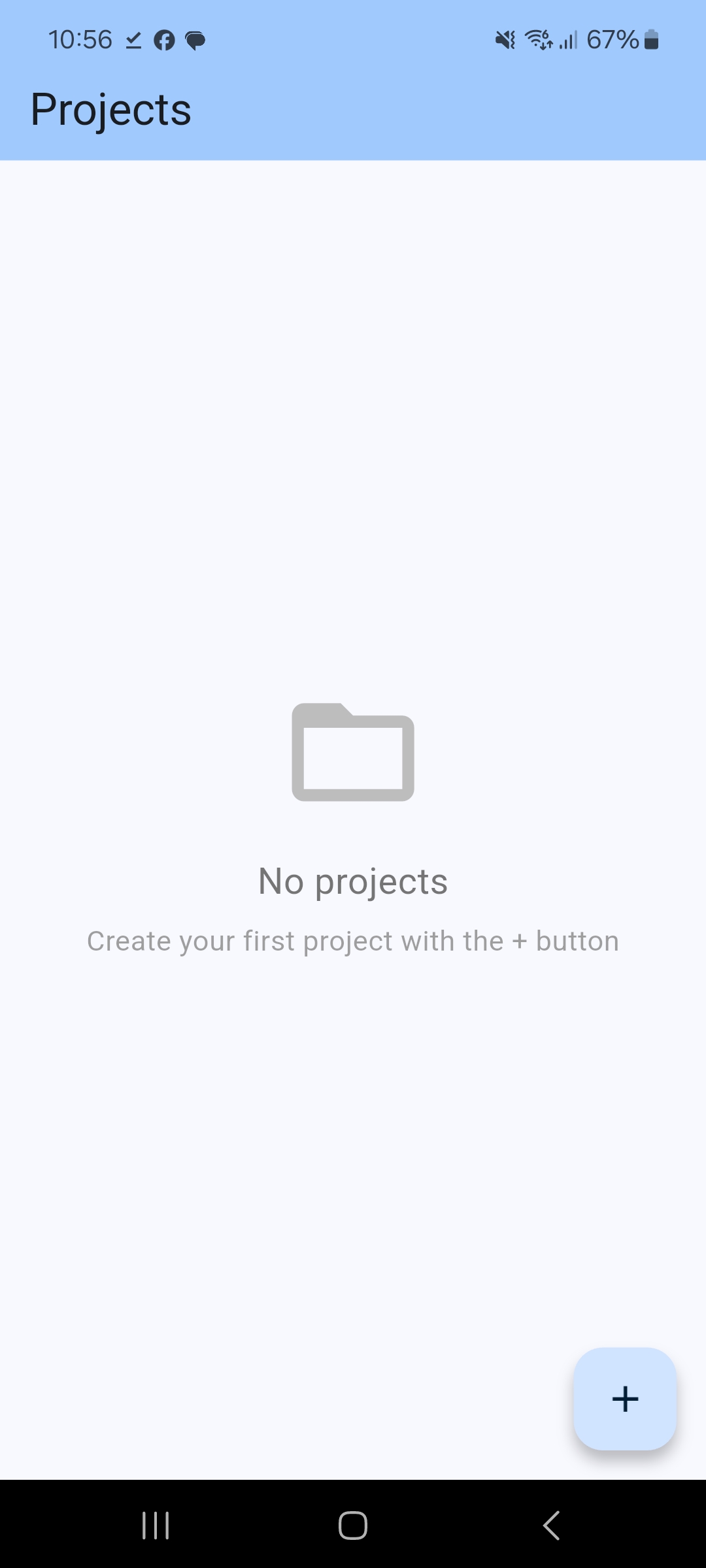
Task: Tap the 'Create your first project' hint
Action: coord(353,941)
